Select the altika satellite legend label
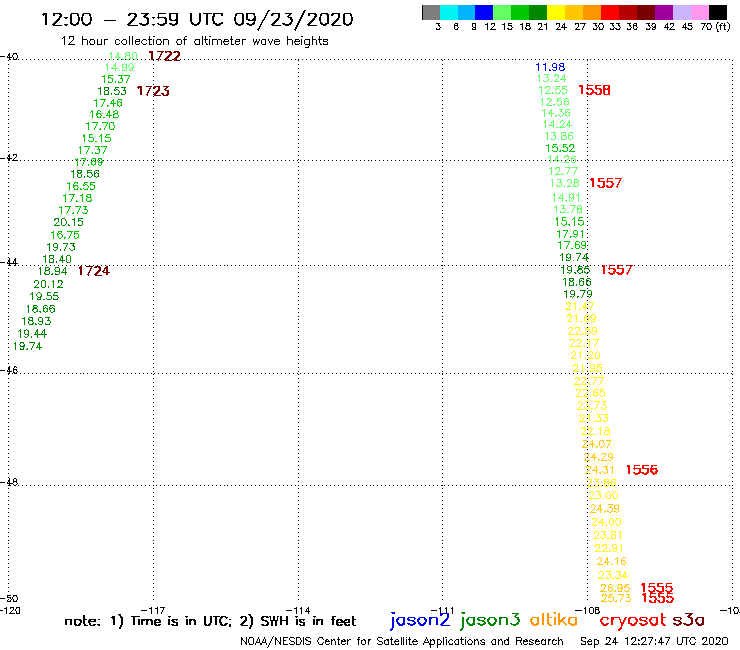 [x=554, y=619]
